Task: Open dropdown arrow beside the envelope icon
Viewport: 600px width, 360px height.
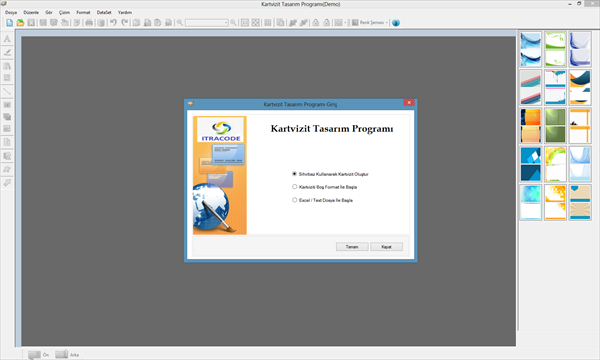Action: click(345, 23)
